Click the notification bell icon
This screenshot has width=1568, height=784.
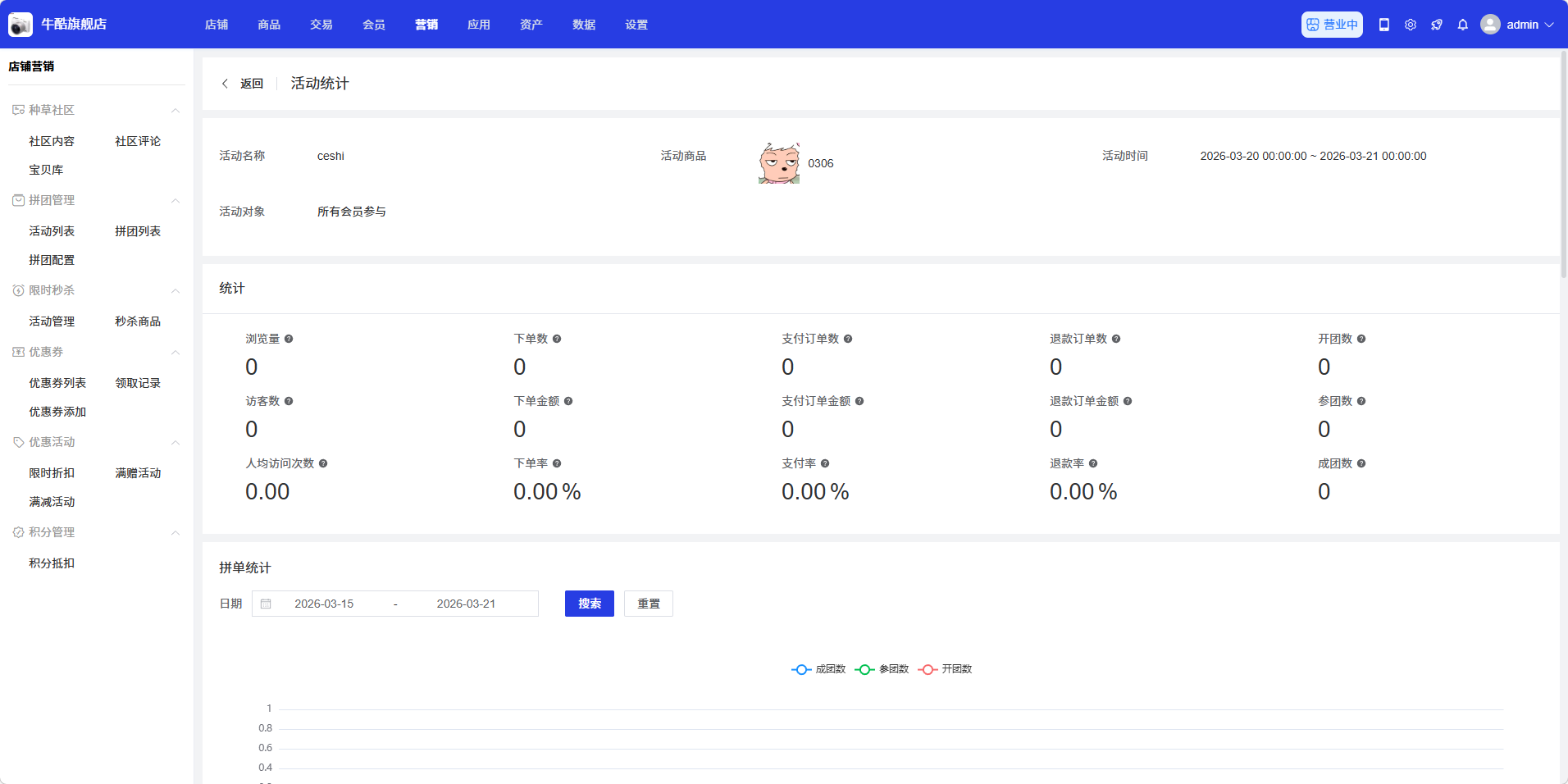click(x=1462, y=25)
